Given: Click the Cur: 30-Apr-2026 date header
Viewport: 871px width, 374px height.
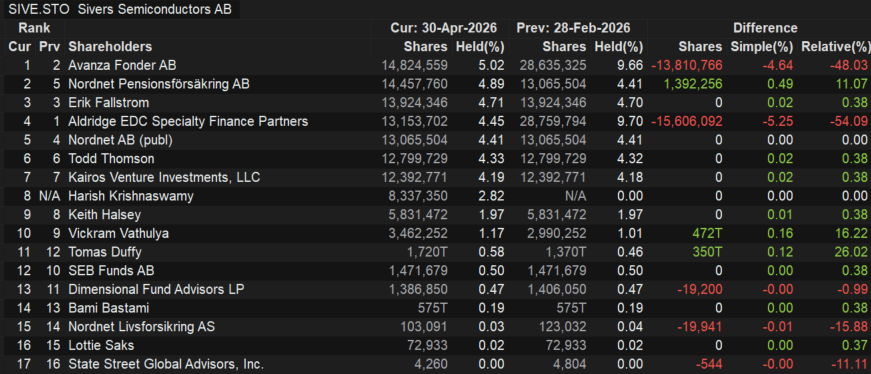Looking at the screenshot, I should (443, 28).
